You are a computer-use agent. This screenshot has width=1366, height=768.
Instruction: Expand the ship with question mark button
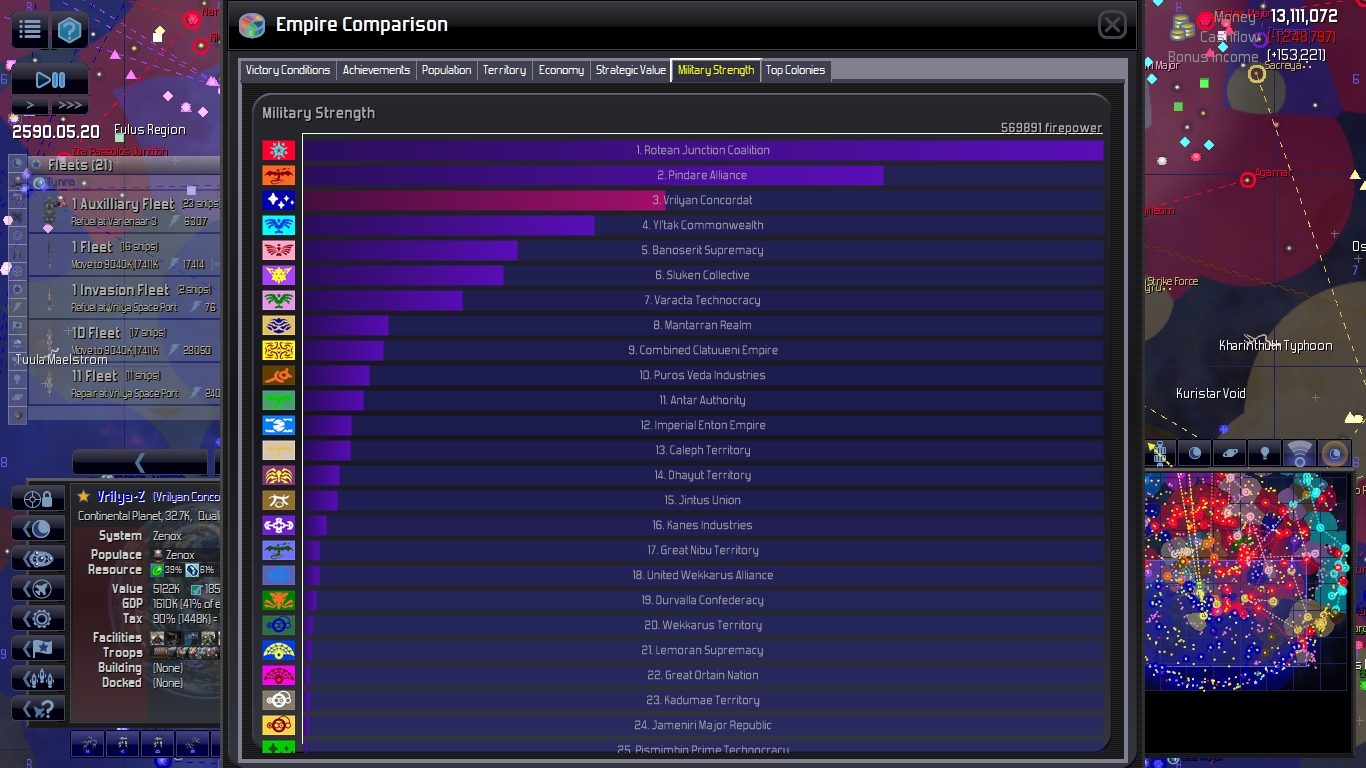(38, 708)
